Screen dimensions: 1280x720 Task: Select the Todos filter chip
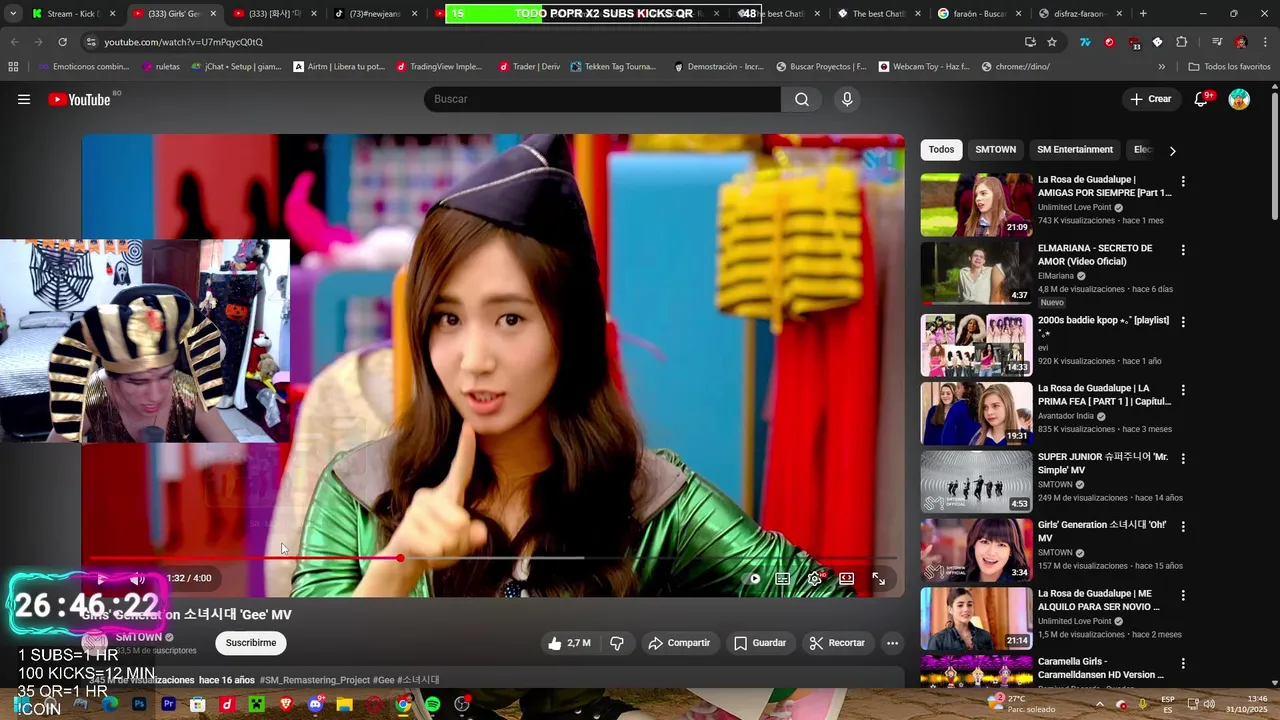click(x=941, y=149)
